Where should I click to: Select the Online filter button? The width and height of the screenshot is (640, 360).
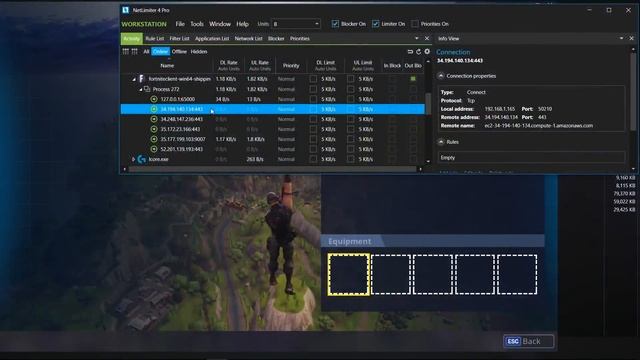(160, 51)
